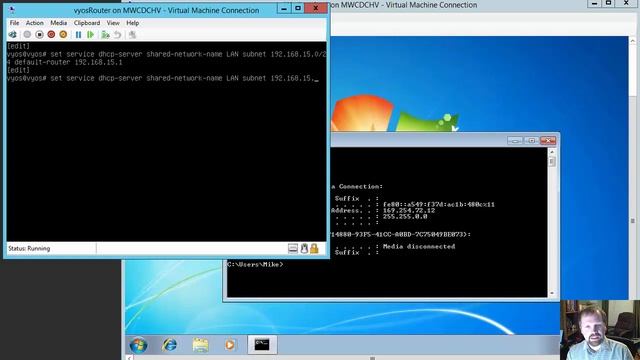Maximize the vyosRouter VM Connection window
The width and height of the screenshot is (640, 360).
coord(298,9)
